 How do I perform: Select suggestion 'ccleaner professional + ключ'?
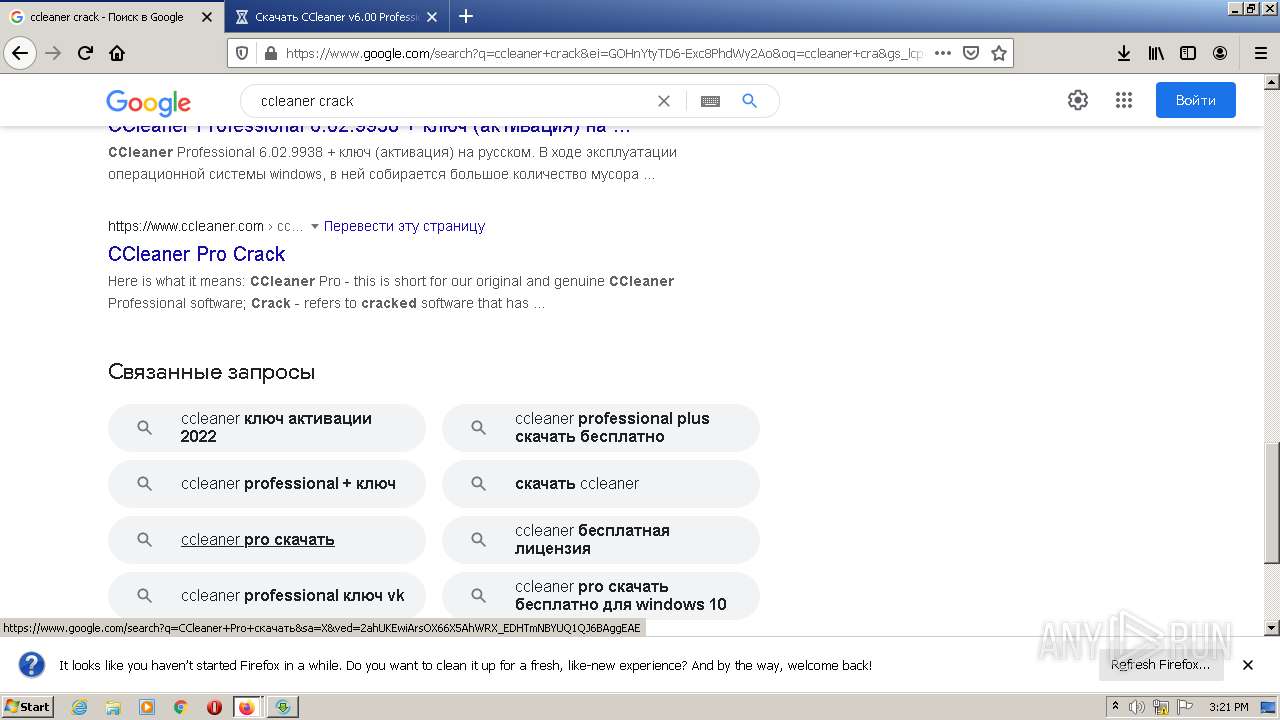tap(267, 483)
